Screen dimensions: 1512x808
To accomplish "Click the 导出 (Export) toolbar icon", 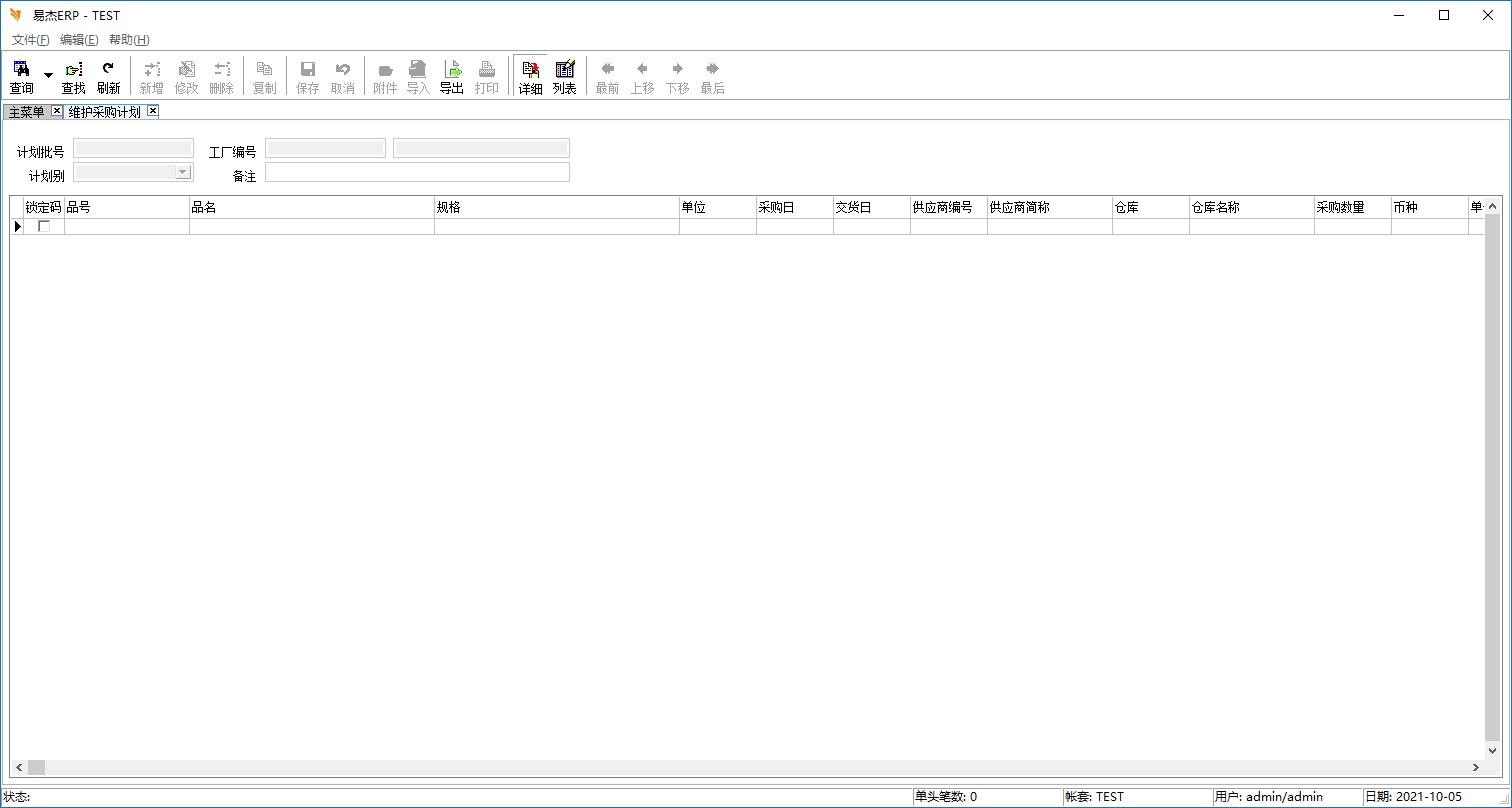I will 452,76.
